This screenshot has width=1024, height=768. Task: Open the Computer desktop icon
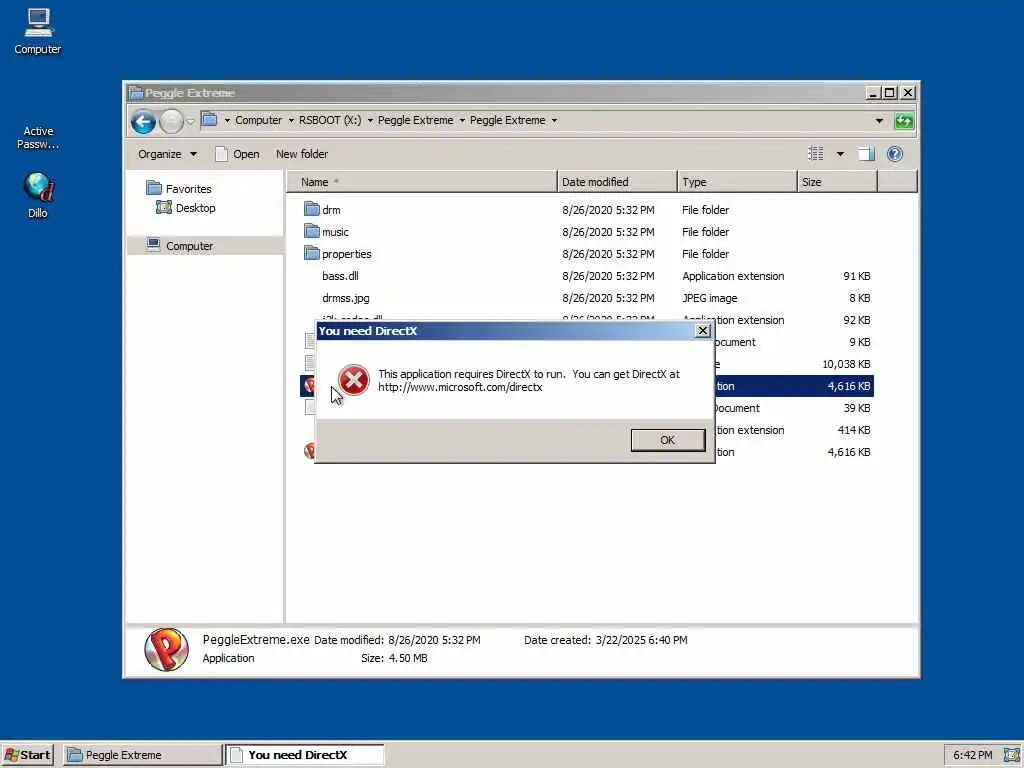point(38,31)
